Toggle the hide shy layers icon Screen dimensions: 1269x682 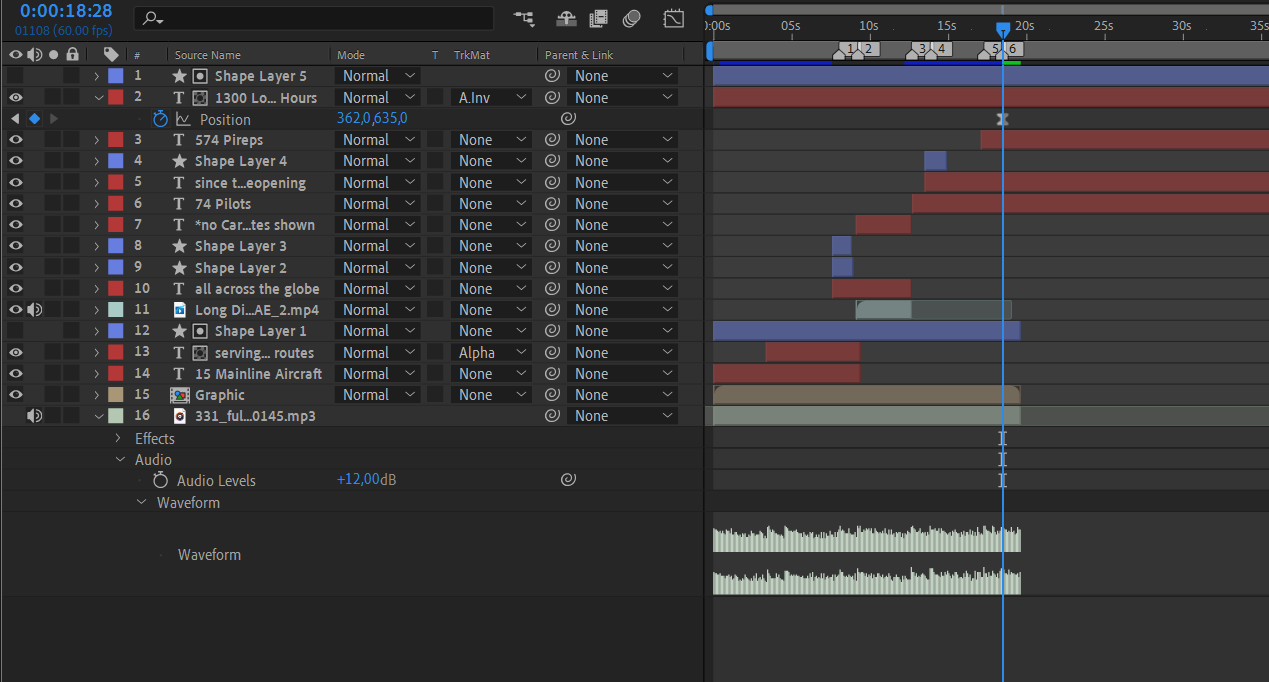coord(566,18)
